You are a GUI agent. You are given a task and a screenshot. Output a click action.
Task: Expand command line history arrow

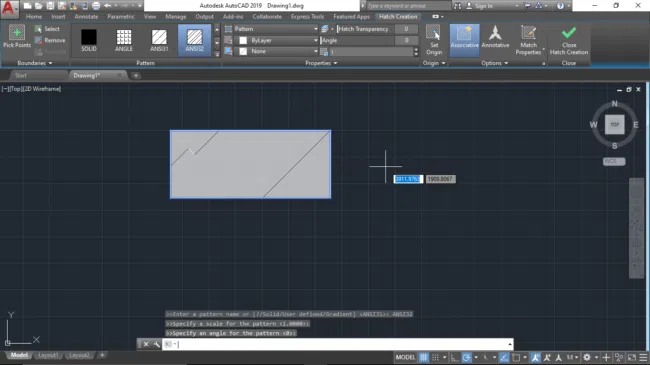(x=510, y=344)
